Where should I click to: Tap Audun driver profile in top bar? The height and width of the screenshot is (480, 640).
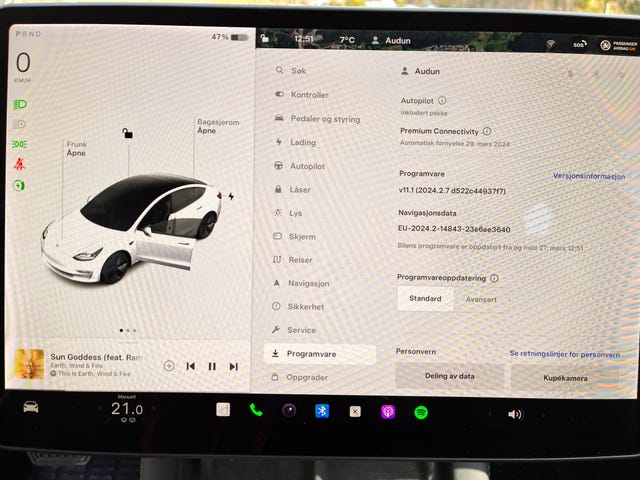391,40
